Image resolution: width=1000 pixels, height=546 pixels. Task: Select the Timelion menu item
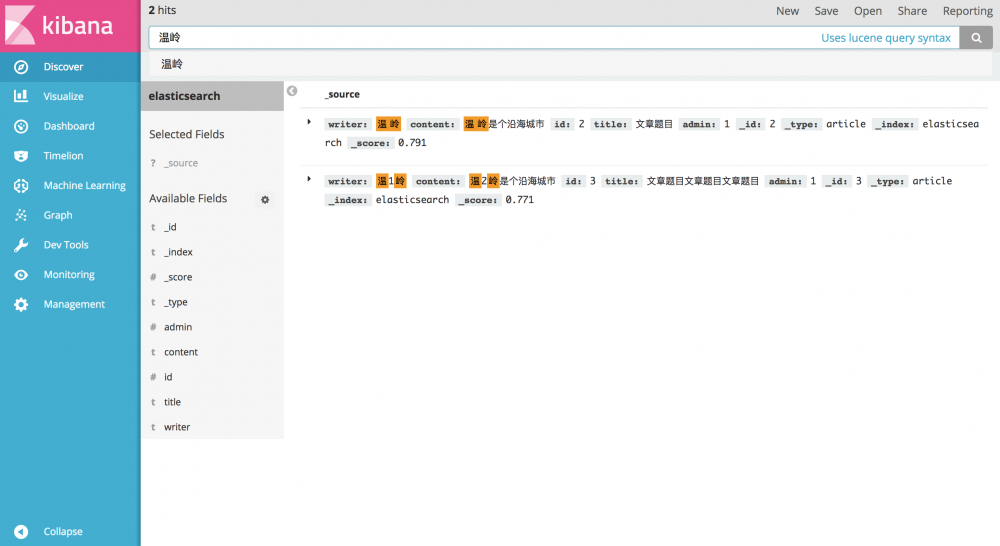[63, 156]
